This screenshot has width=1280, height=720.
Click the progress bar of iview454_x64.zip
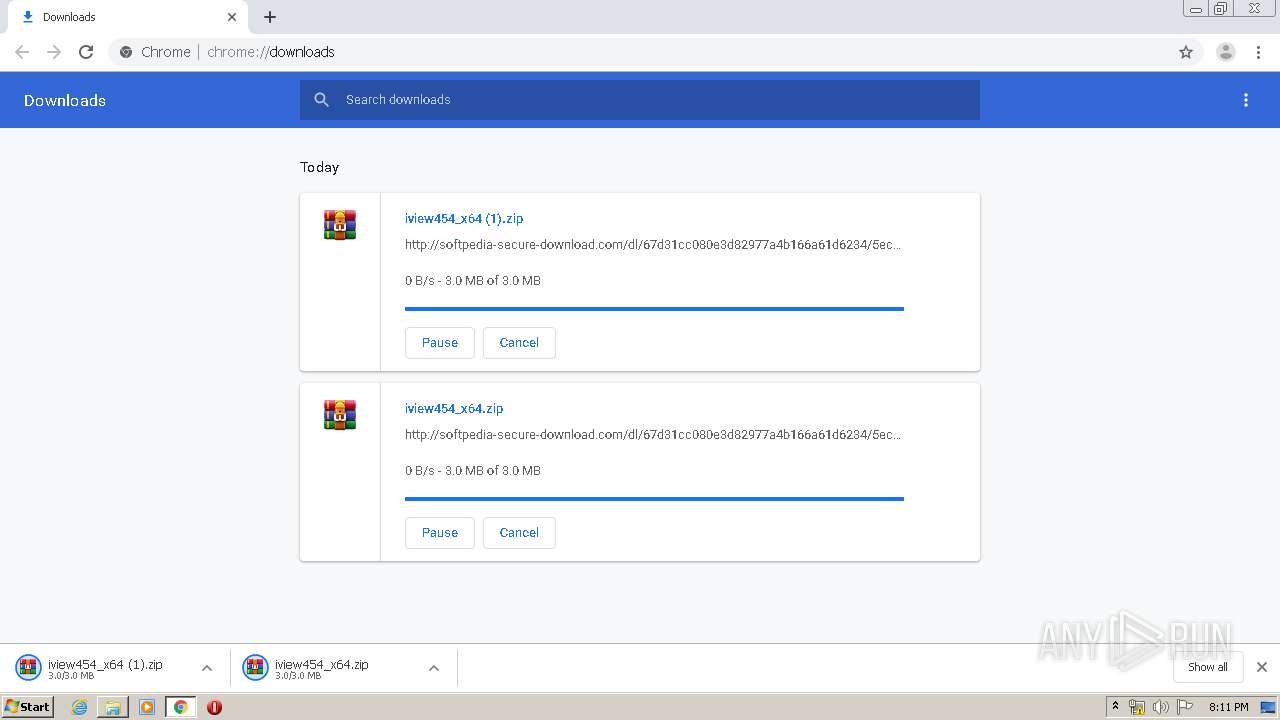[654, 498]
